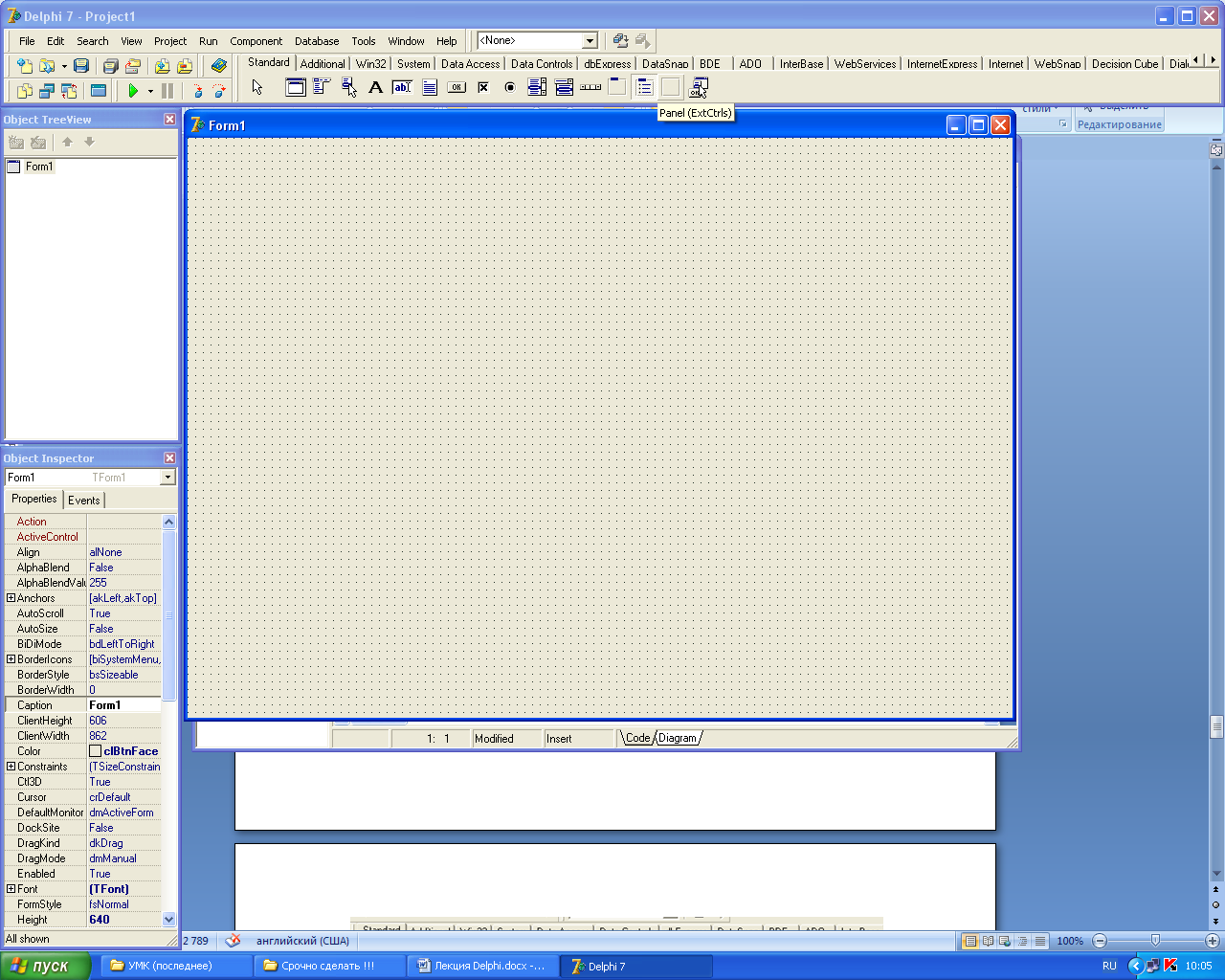Select the Label component in palette
Viewport: 1225px width, 980px height.
point(376,87)
